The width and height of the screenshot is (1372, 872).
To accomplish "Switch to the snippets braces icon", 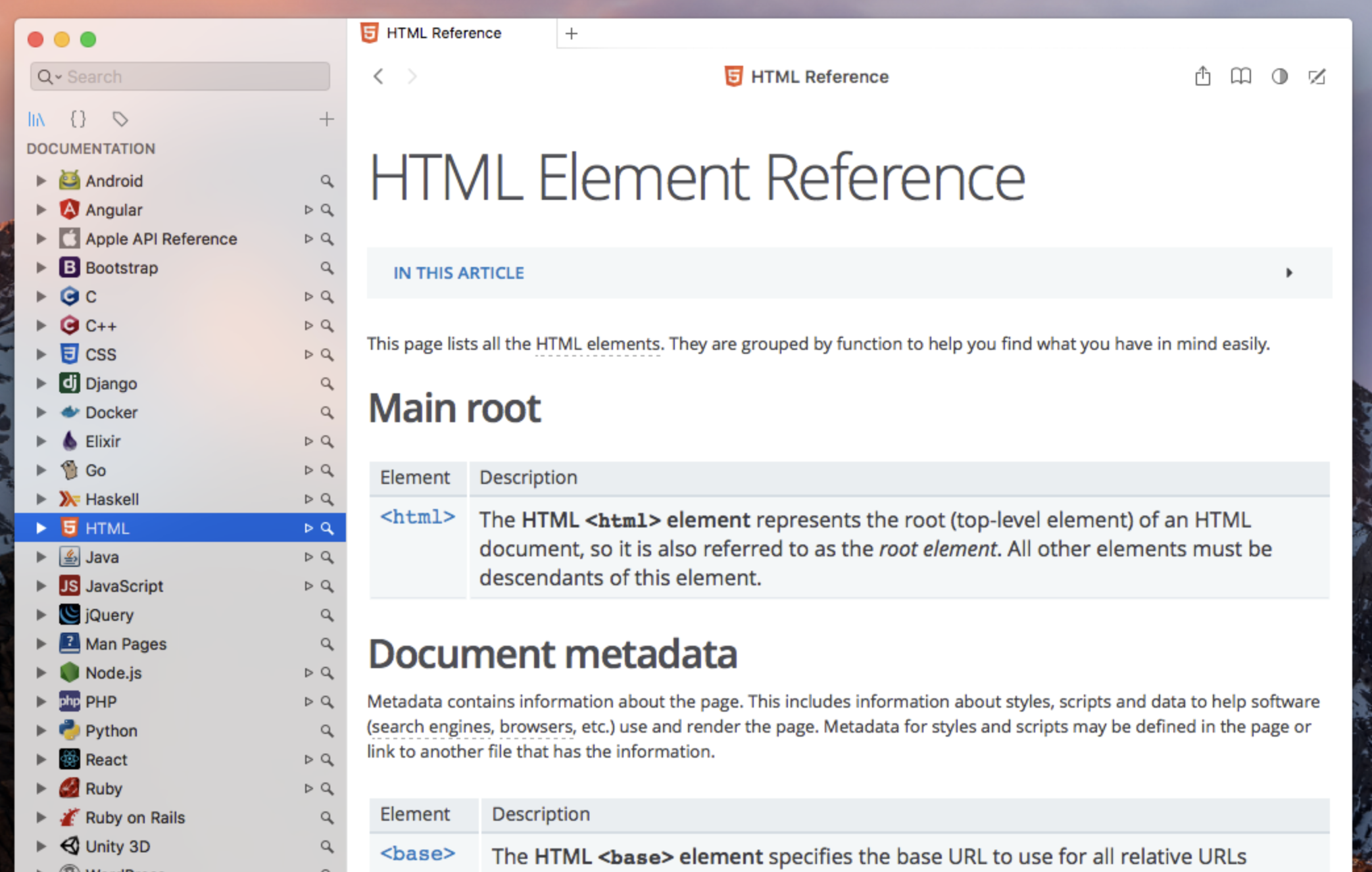I will [78, 119].
